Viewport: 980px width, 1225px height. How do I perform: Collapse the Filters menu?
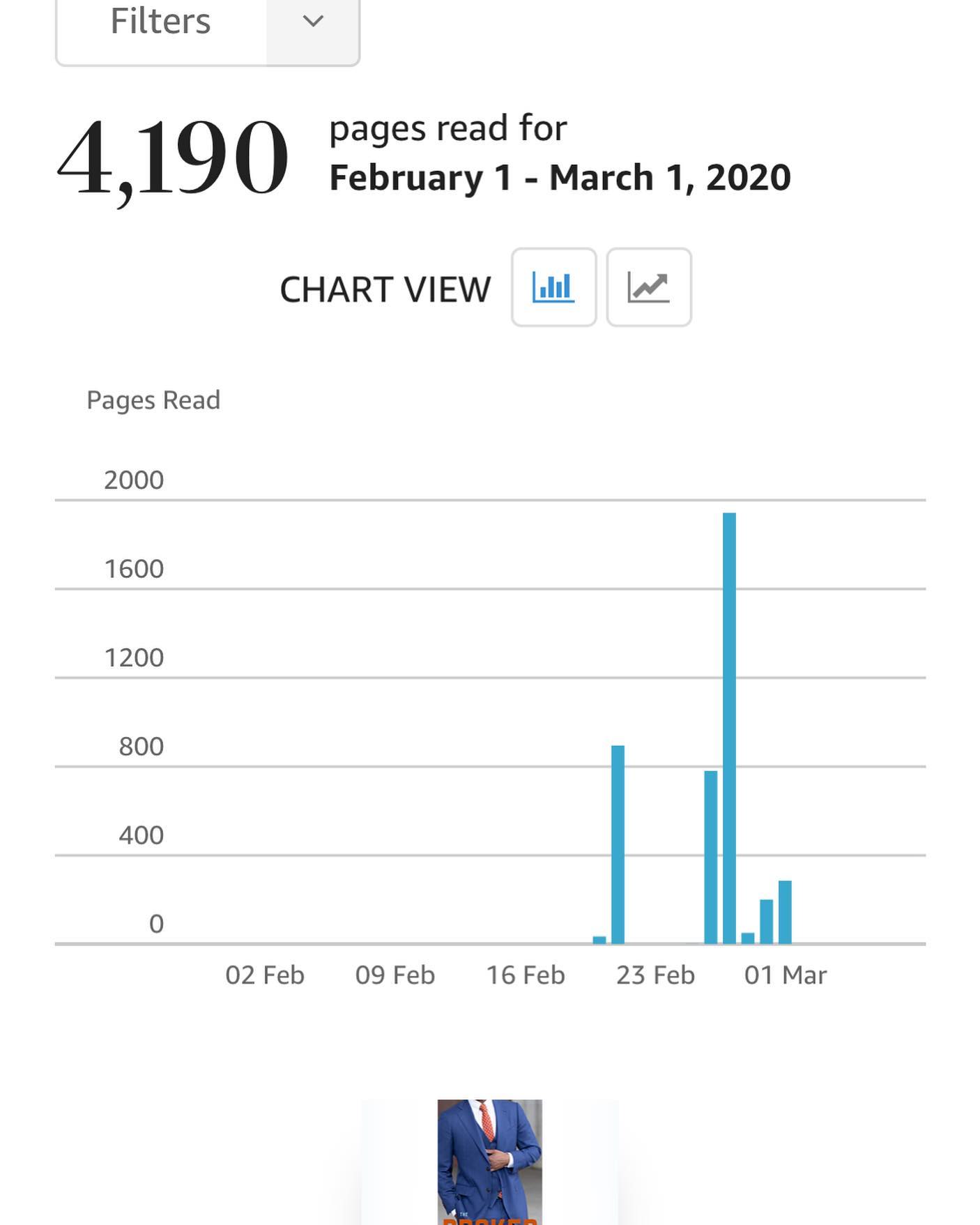click(311, 22)
